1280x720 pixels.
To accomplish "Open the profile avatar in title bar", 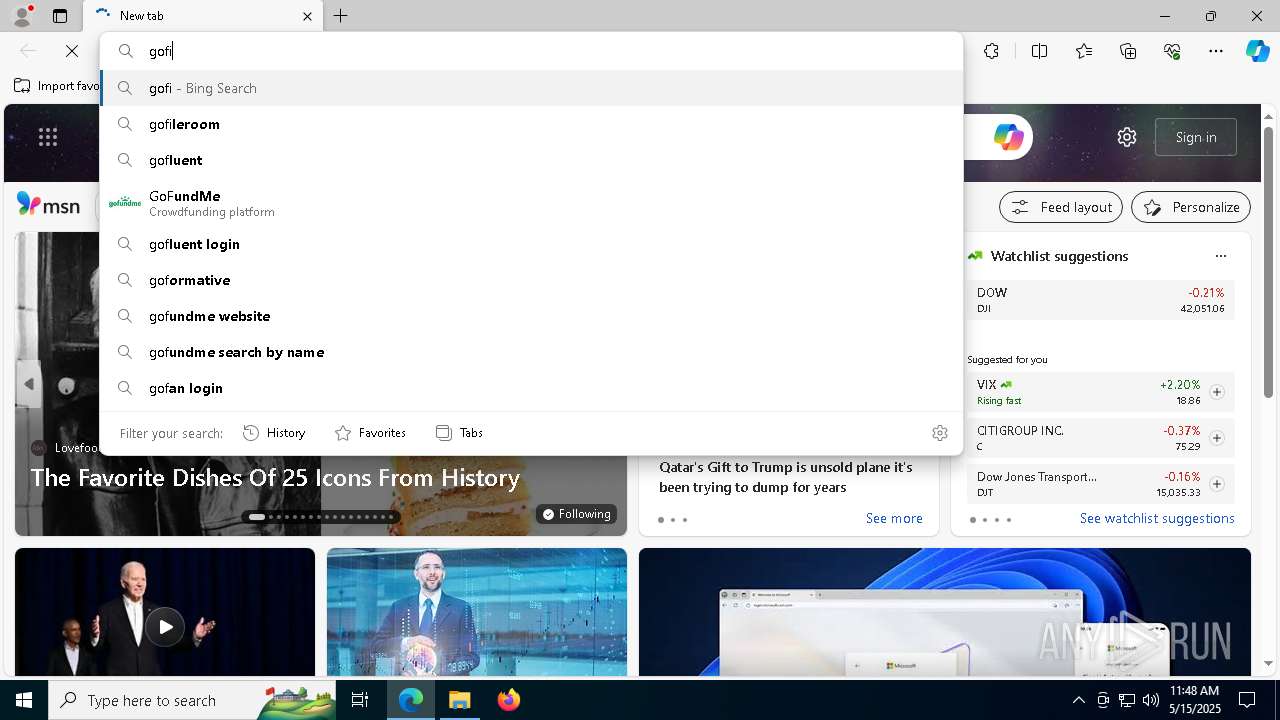I will [22, 16].
